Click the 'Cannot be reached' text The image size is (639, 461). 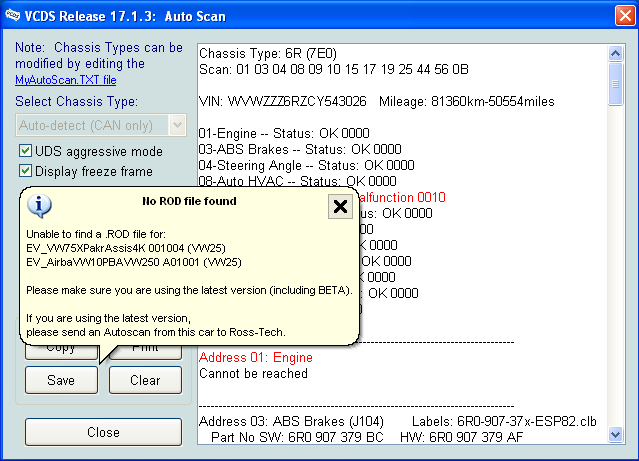point(253,373)
